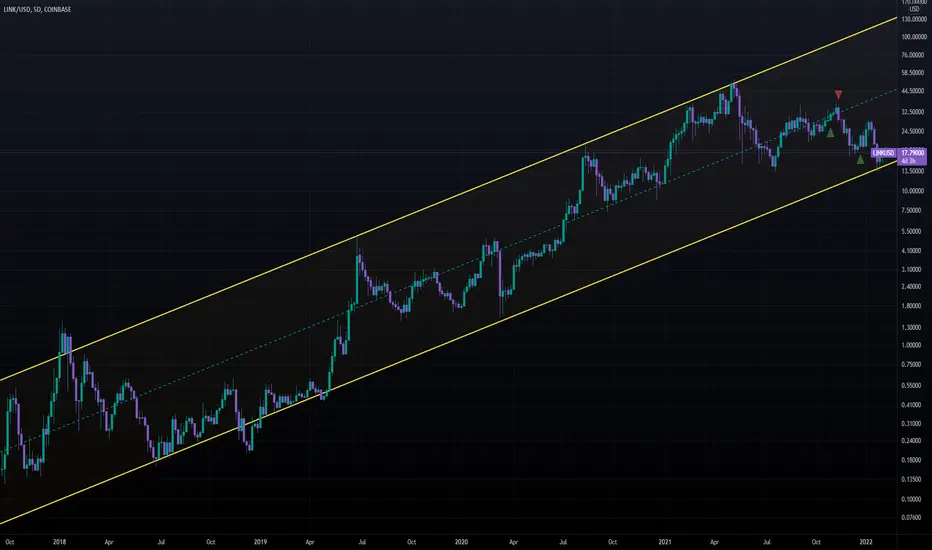The image size is (932, 550).
Task: Click the 1.00000 price axis label
Action: (x=912, y=345)
